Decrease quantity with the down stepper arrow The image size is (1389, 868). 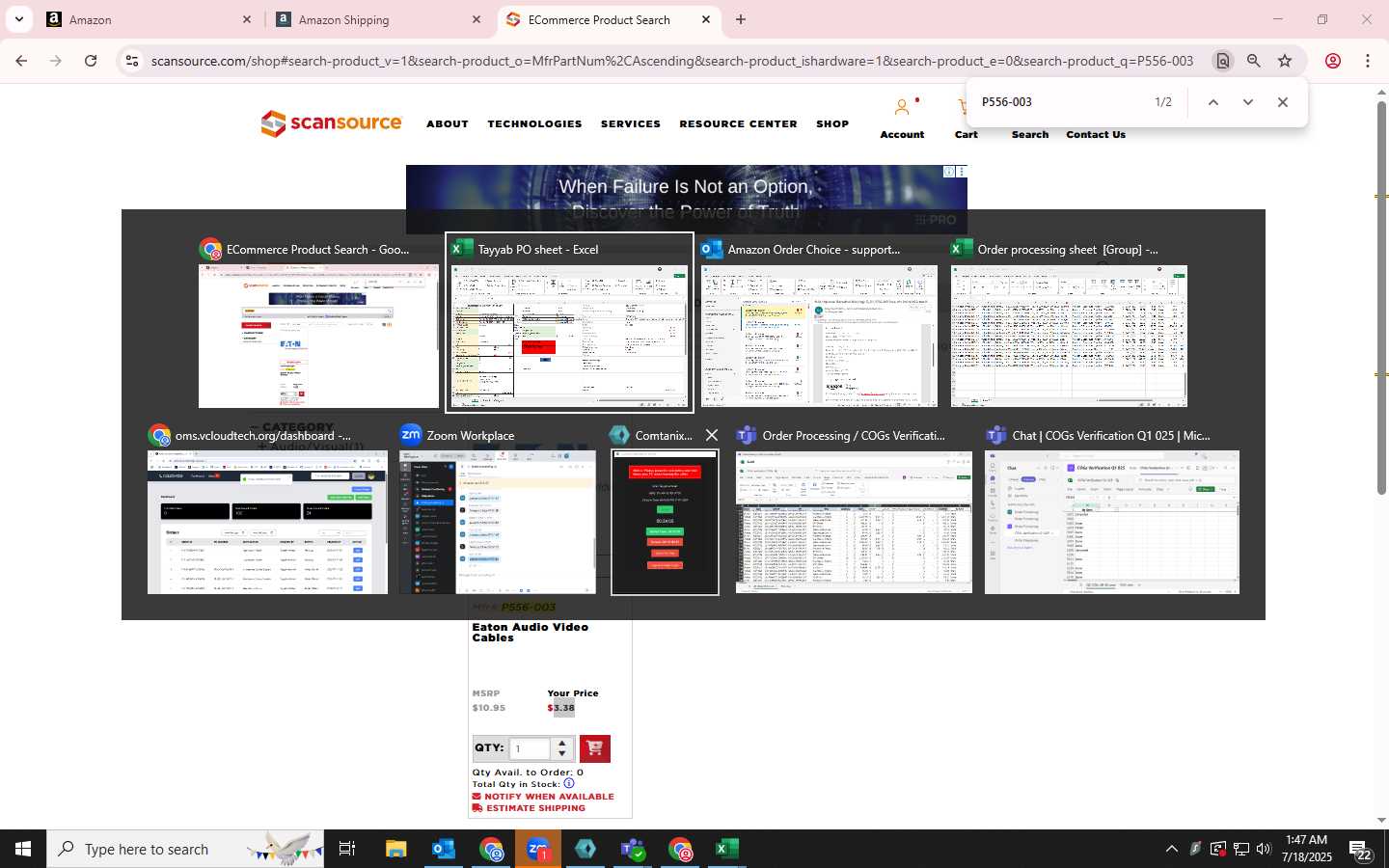(x=562, y=754)
